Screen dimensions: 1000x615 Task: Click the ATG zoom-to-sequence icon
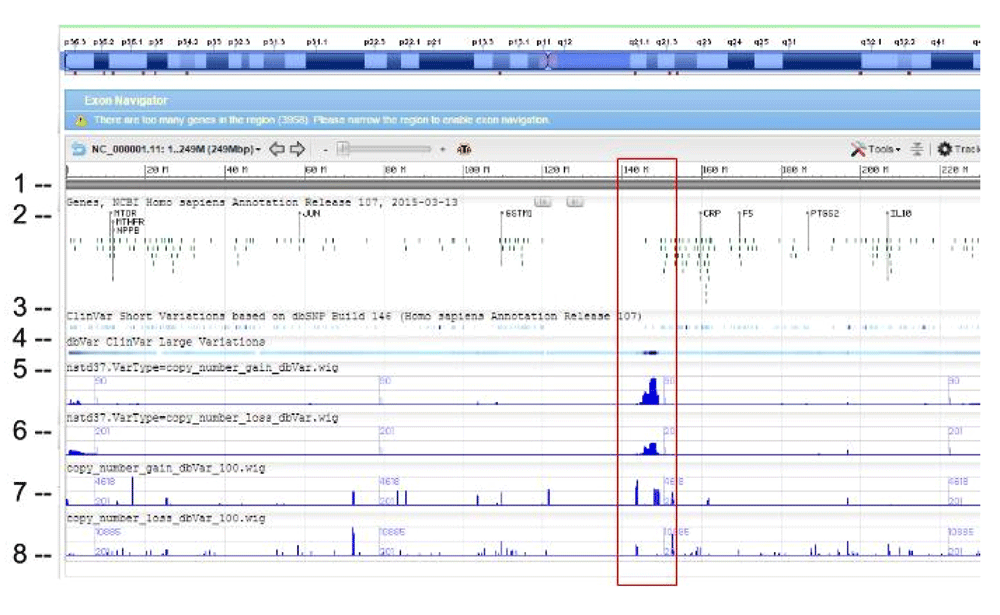[464, 149]
